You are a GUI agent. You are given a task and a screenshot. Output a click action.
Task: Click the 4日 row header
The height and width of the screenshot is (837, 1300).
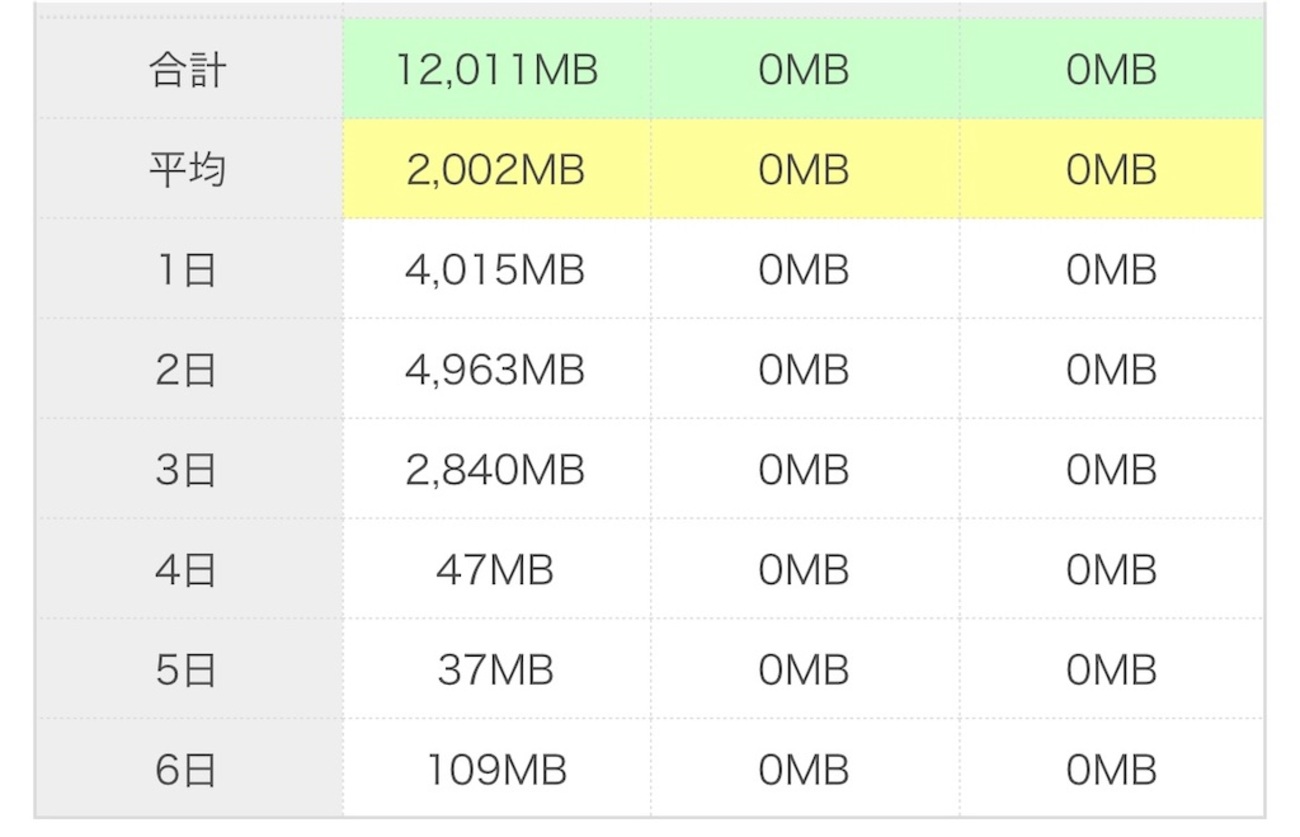[188, 570]
